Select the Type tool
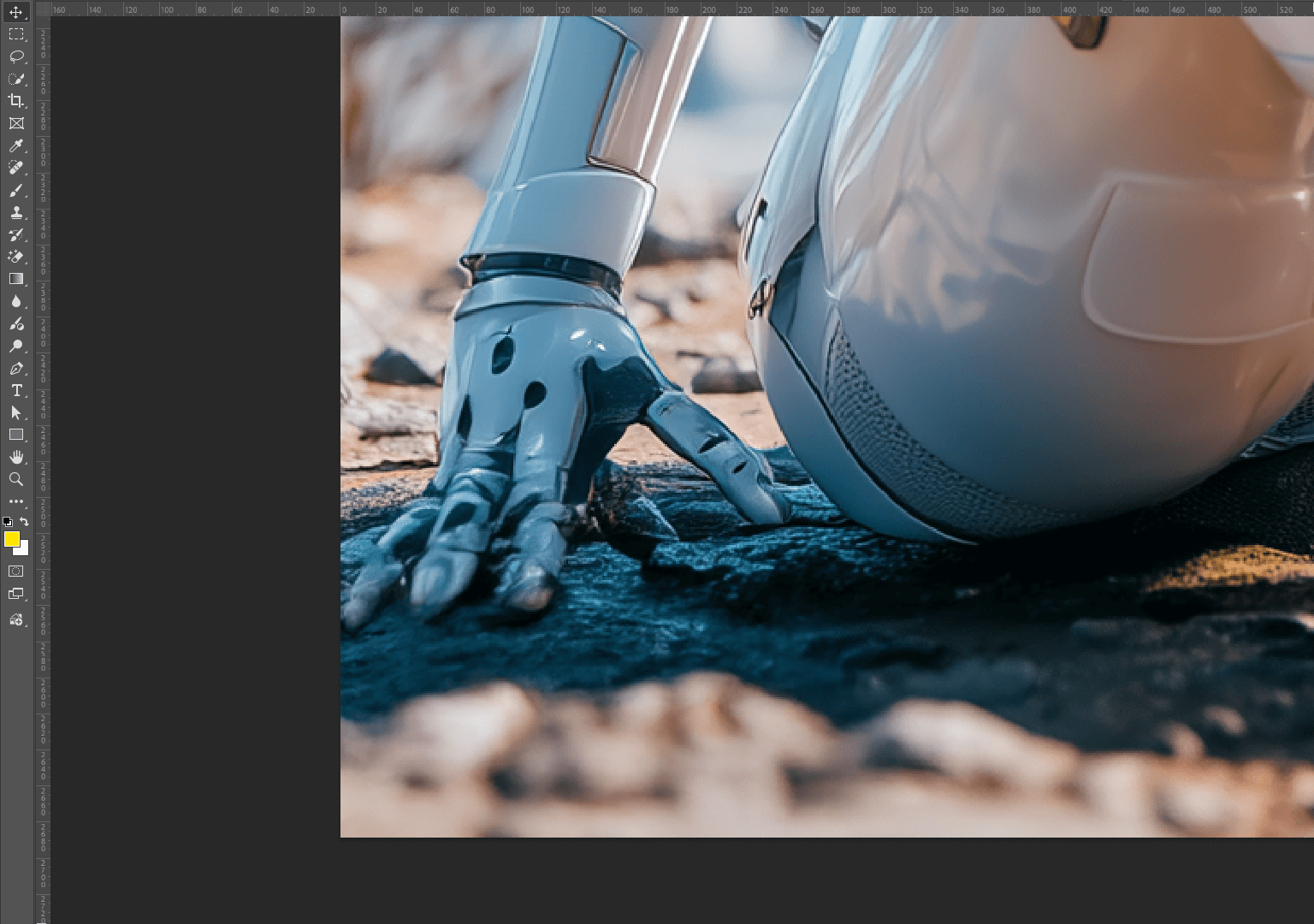This screenshot has width=1314, height=924. [x=15, y=390]
